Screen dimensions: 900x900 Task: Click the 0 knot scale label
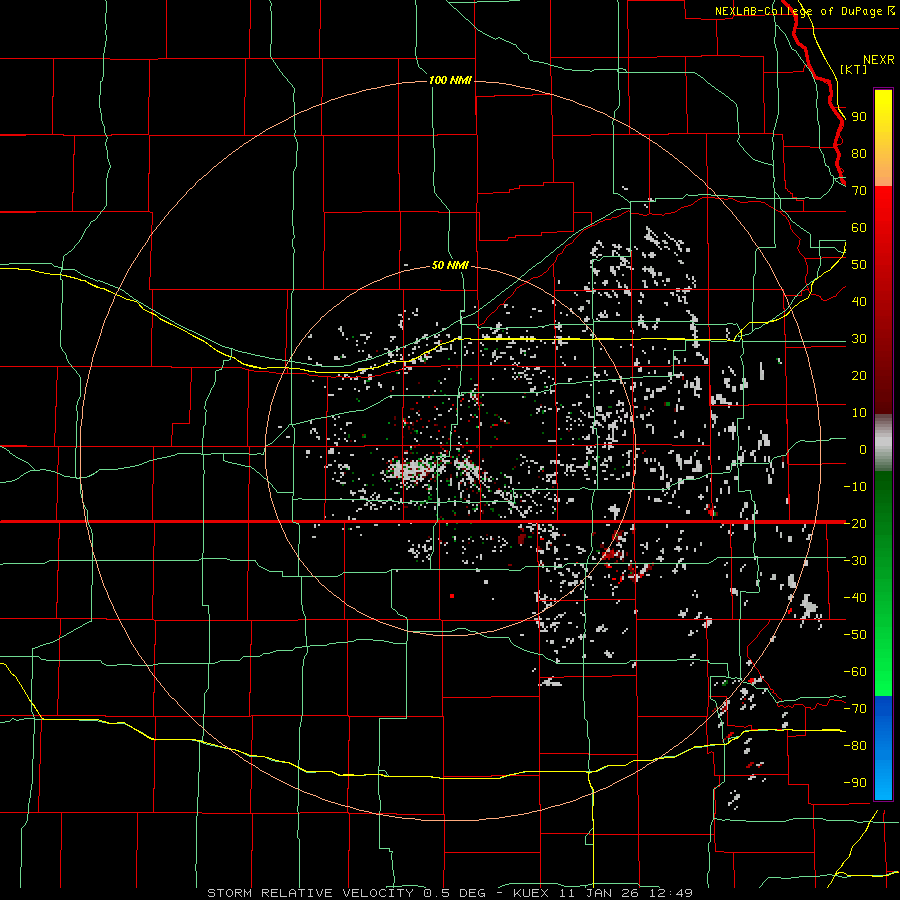coord(863,449)
